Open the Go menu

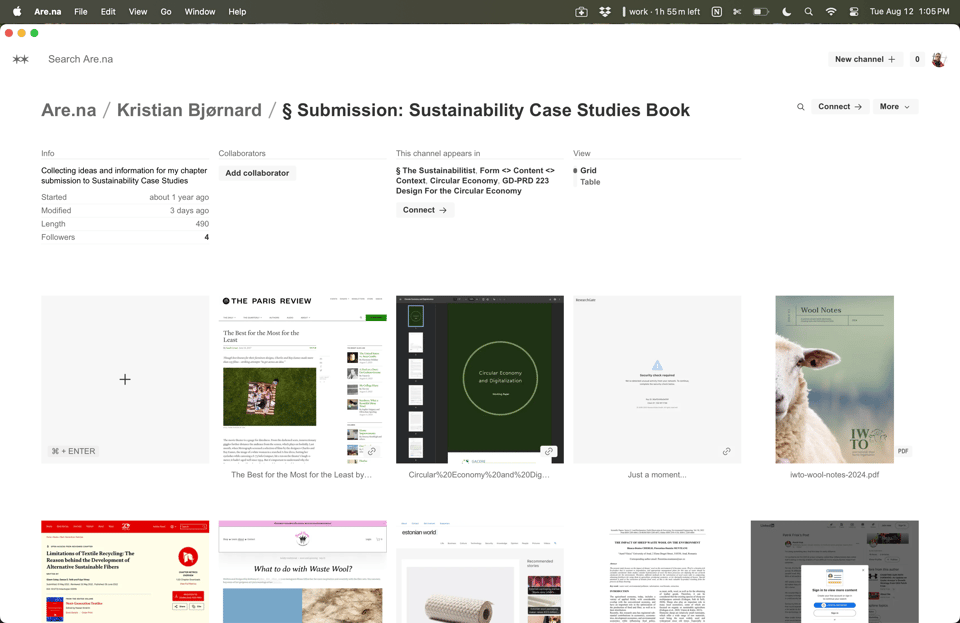coord(166,12)
